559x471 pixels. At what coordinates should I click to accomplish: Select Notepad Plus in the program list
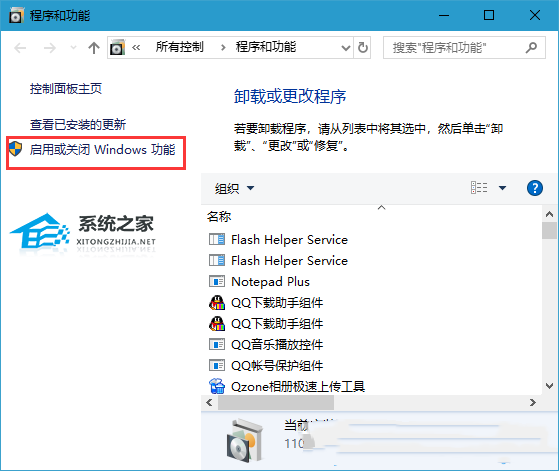click(270, 282)
